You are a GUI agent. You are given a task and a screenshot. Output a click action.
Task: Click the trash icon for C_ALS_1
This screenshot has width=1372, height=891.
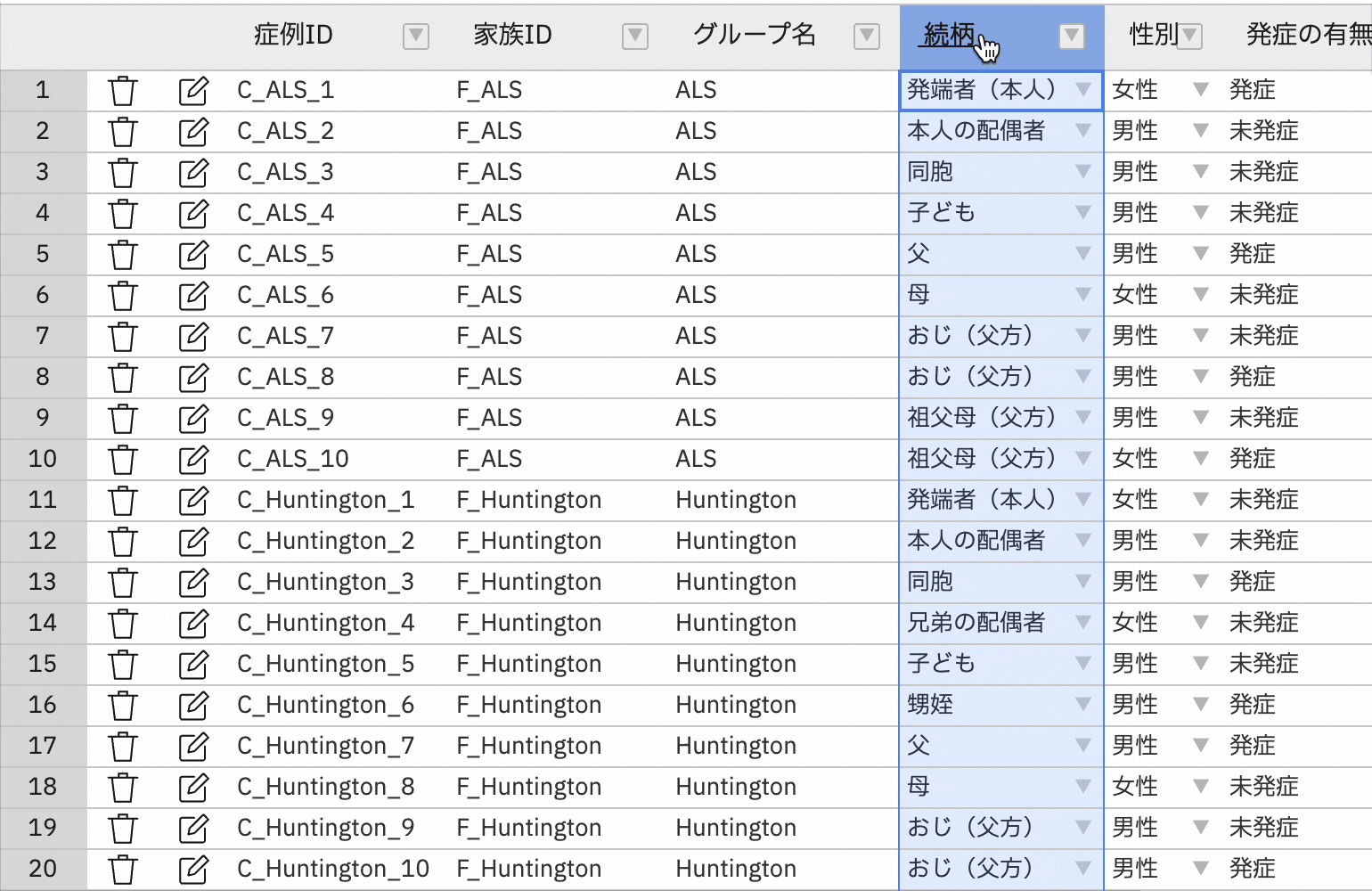[x=123, y=91]
